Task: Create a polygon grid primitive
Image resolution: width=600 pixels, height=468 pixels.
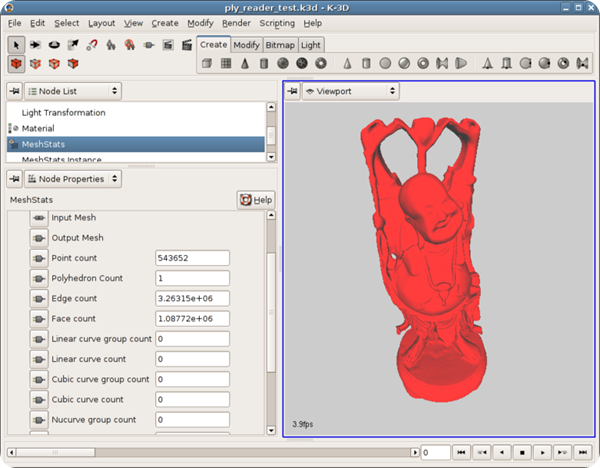Action: 226,63
